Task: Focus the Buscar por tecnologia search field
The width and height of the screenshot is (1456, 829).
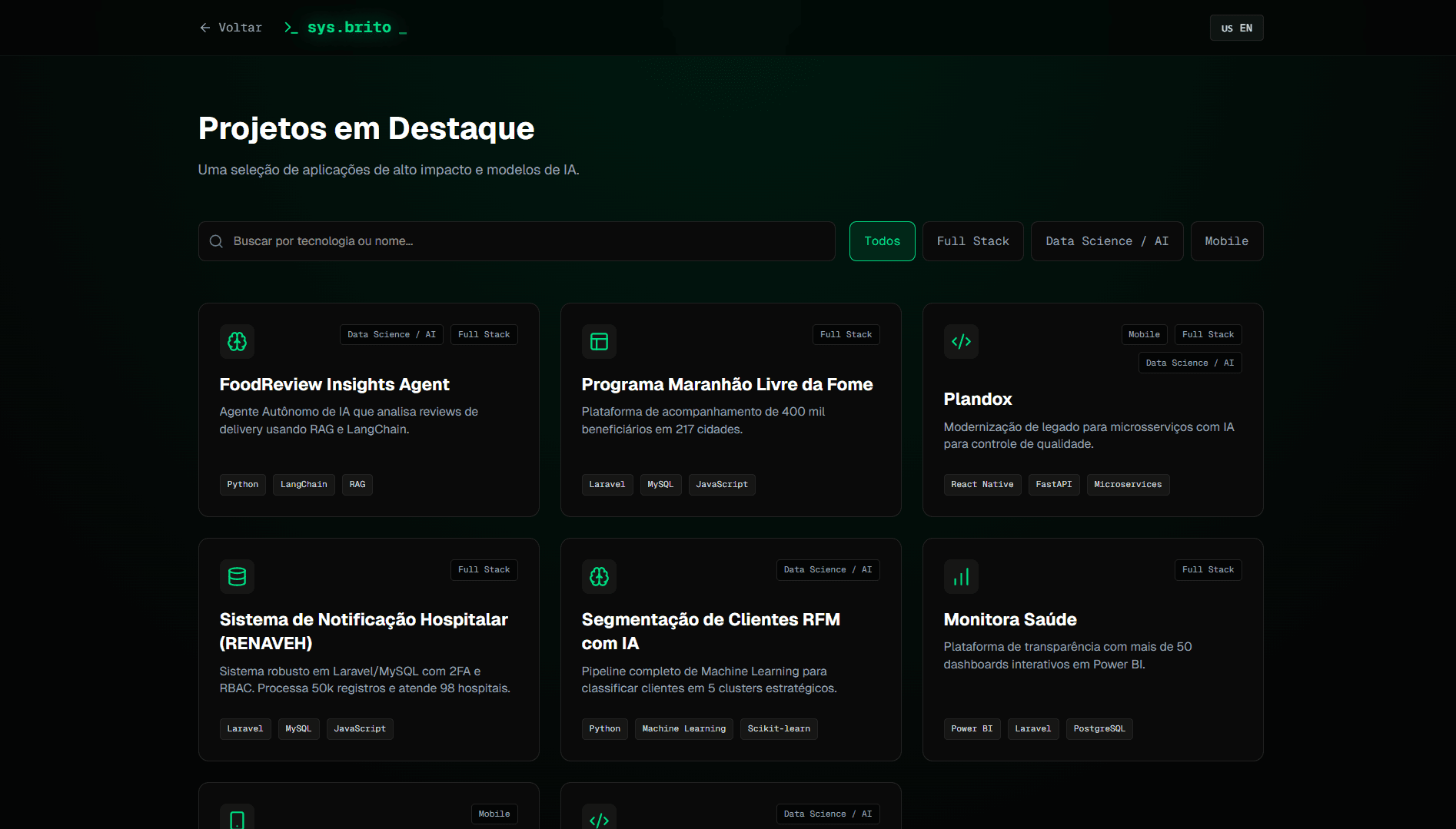Action: [517, 241]
